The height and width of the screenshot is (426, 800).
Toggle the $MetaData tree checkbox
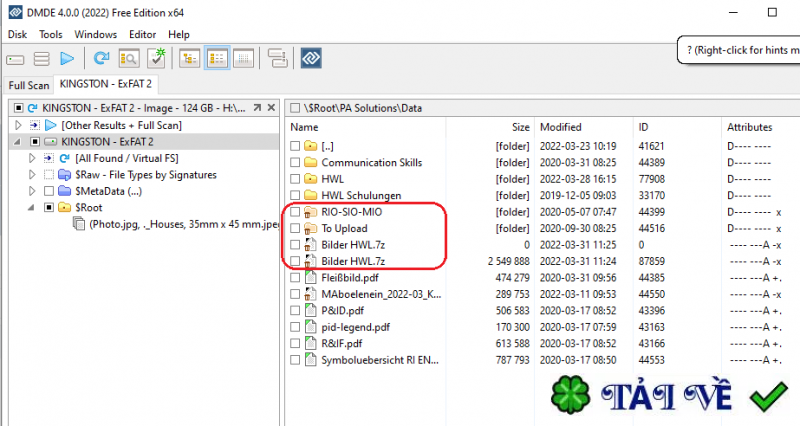(x=49, y=191)
